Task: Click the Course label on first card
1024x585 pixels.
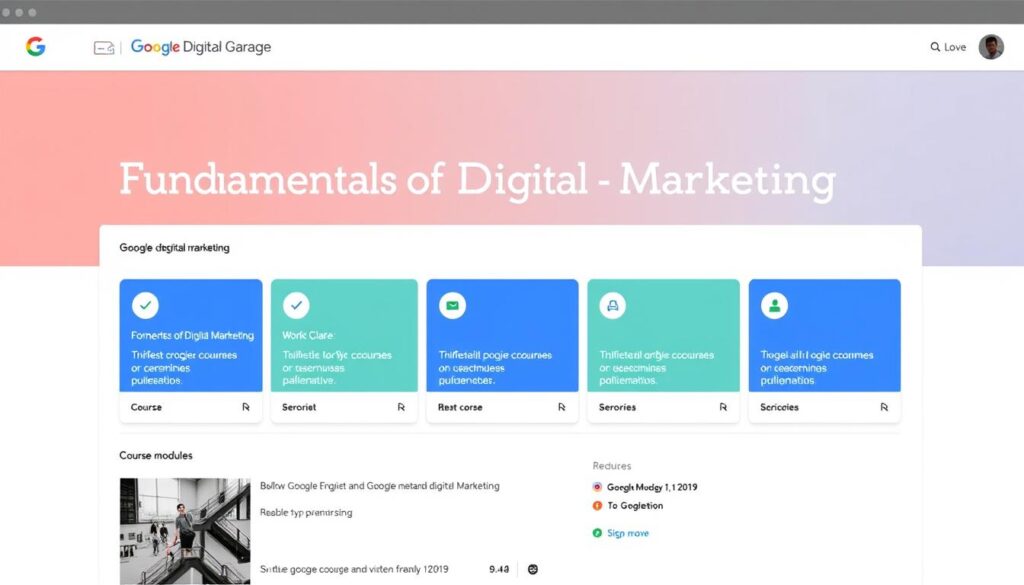Action: [x=146, y=407]
